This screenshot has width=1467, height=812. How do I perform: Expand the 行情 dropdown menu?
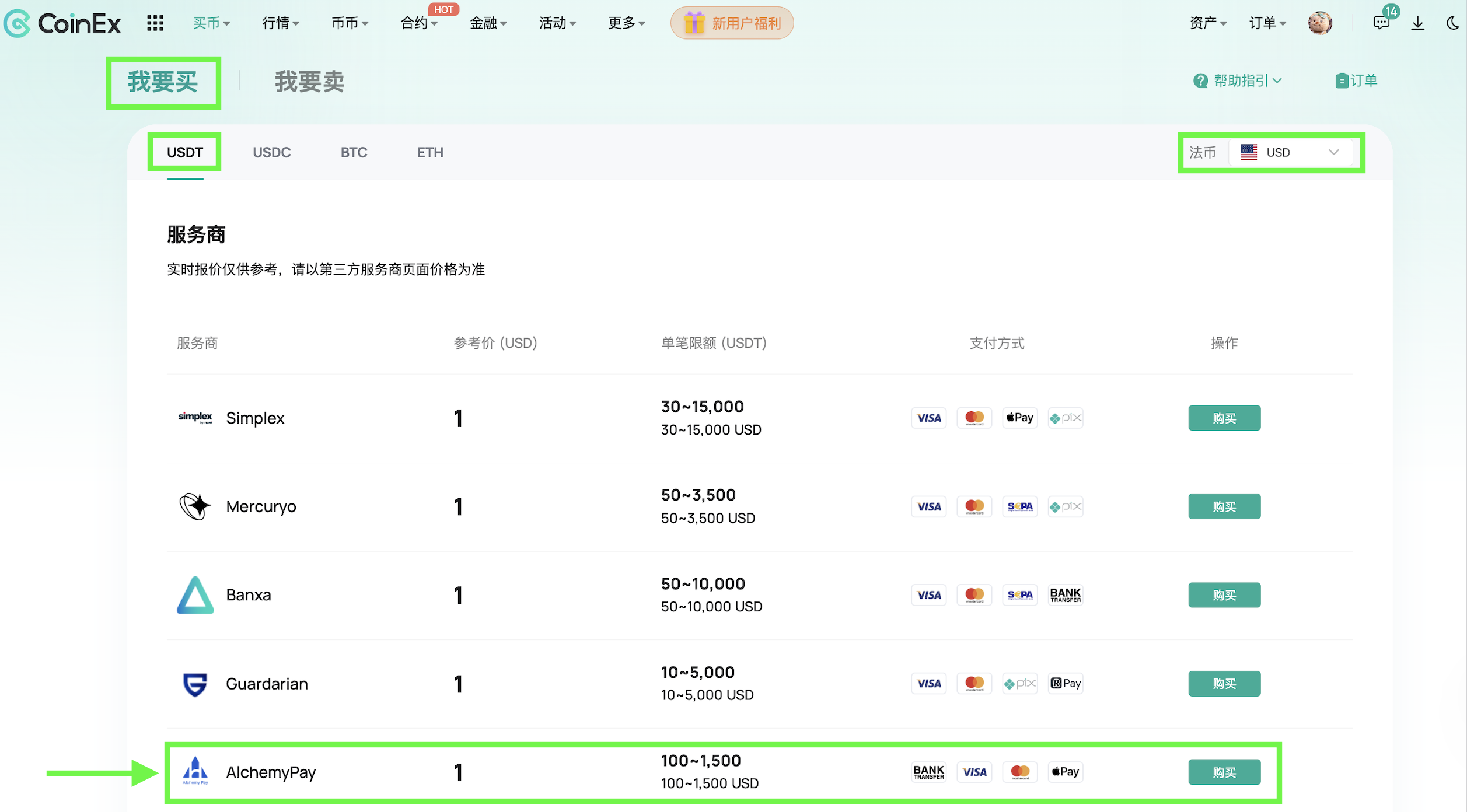pyautogui.click(x=280, y=23)
